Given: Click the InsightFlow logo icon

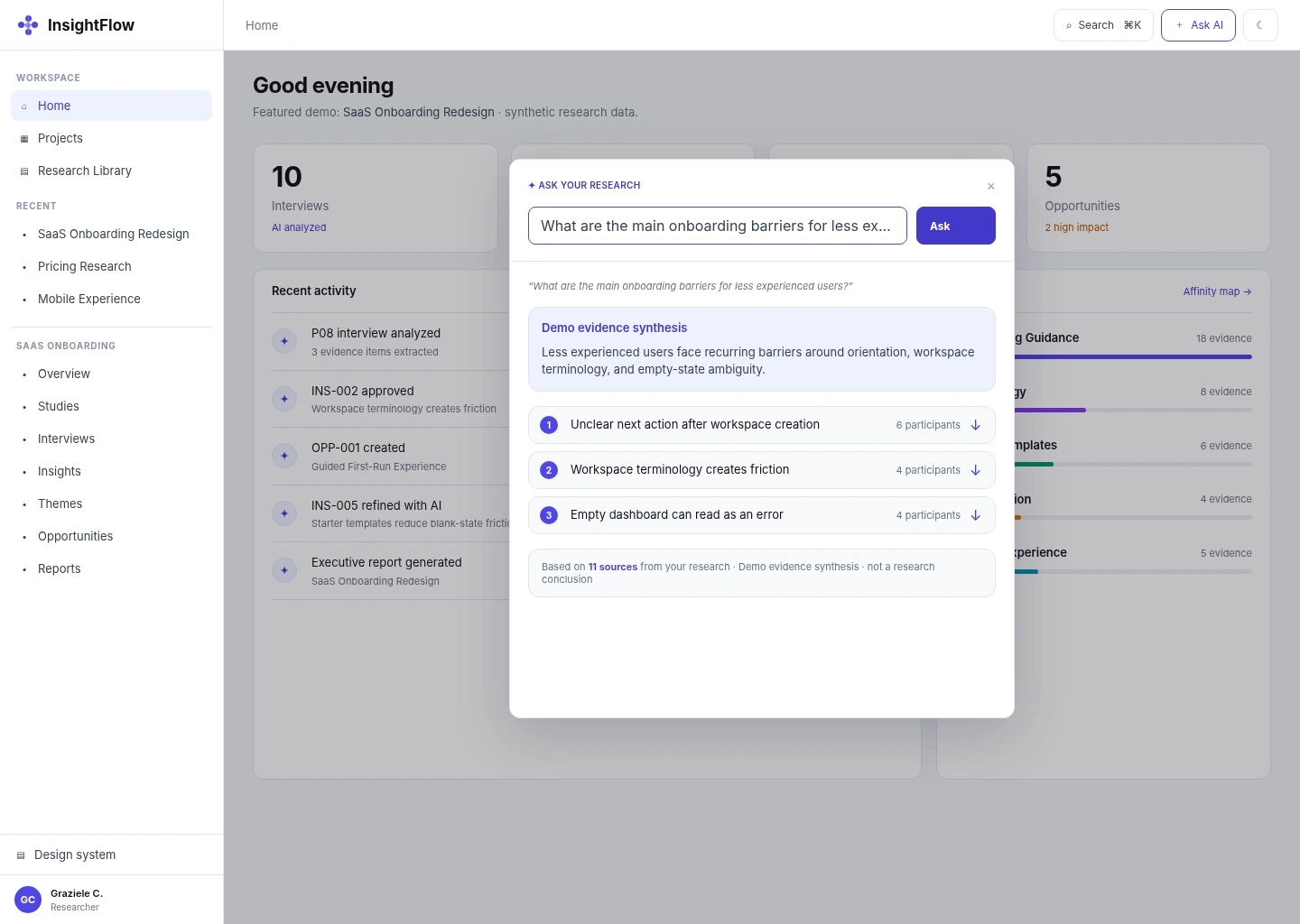Looking at the screenshot, I should coord(28,25).
